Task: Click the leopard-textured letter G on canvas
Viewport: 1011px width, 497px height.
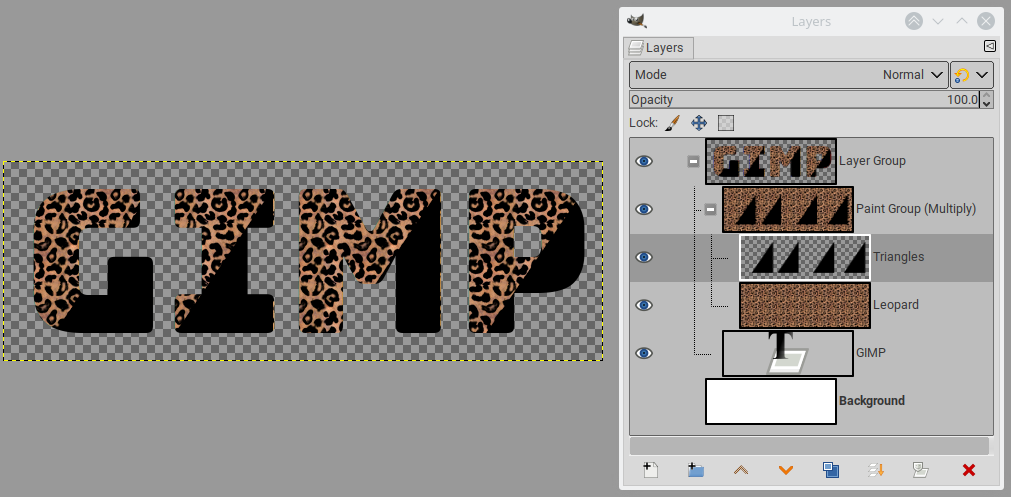Action: [55, 258]
